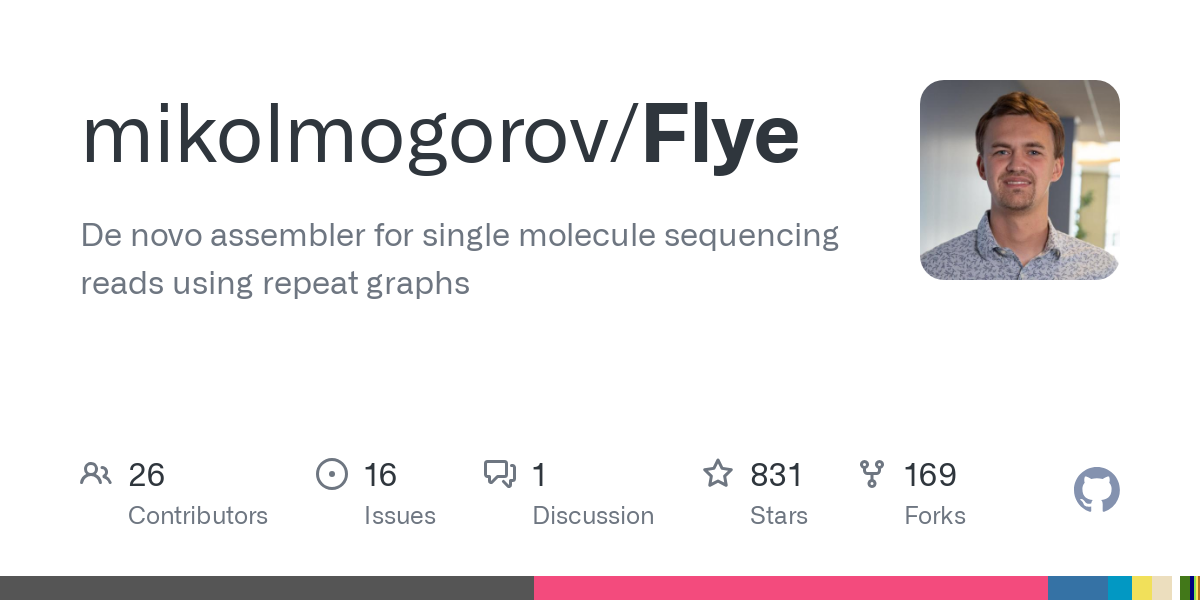The width and height of the screenshot is (1200, 600).
Task: Click the GitHub Octocat logo
Action: coord(1097,490)
